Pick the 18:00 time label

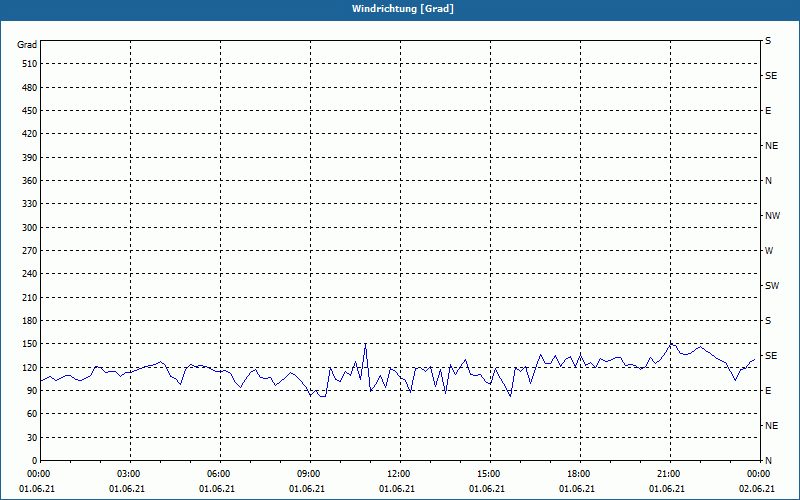click(x=580, y=473)
